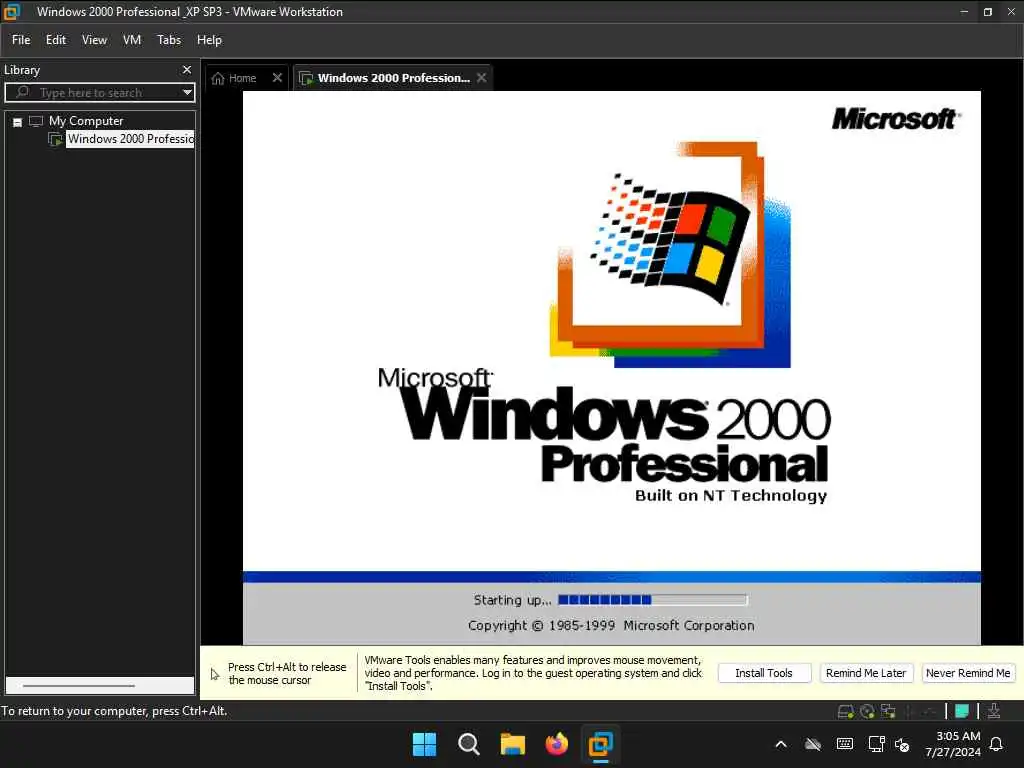Open File Explorer from taskbar
Viewport: 1024px width, 768px height.
[x=513, y=744]
